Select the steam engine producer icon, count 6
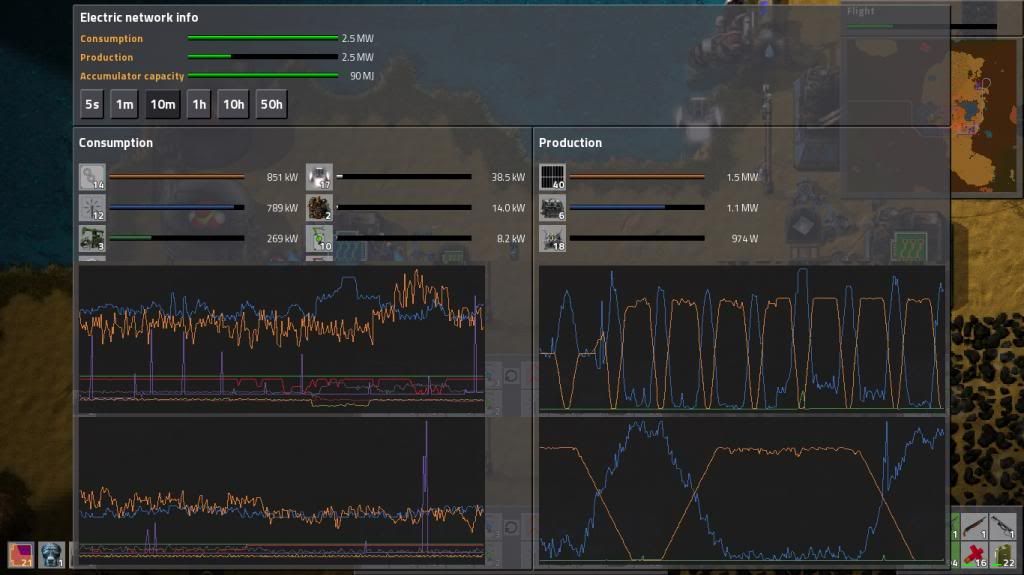 coord(552,208)
